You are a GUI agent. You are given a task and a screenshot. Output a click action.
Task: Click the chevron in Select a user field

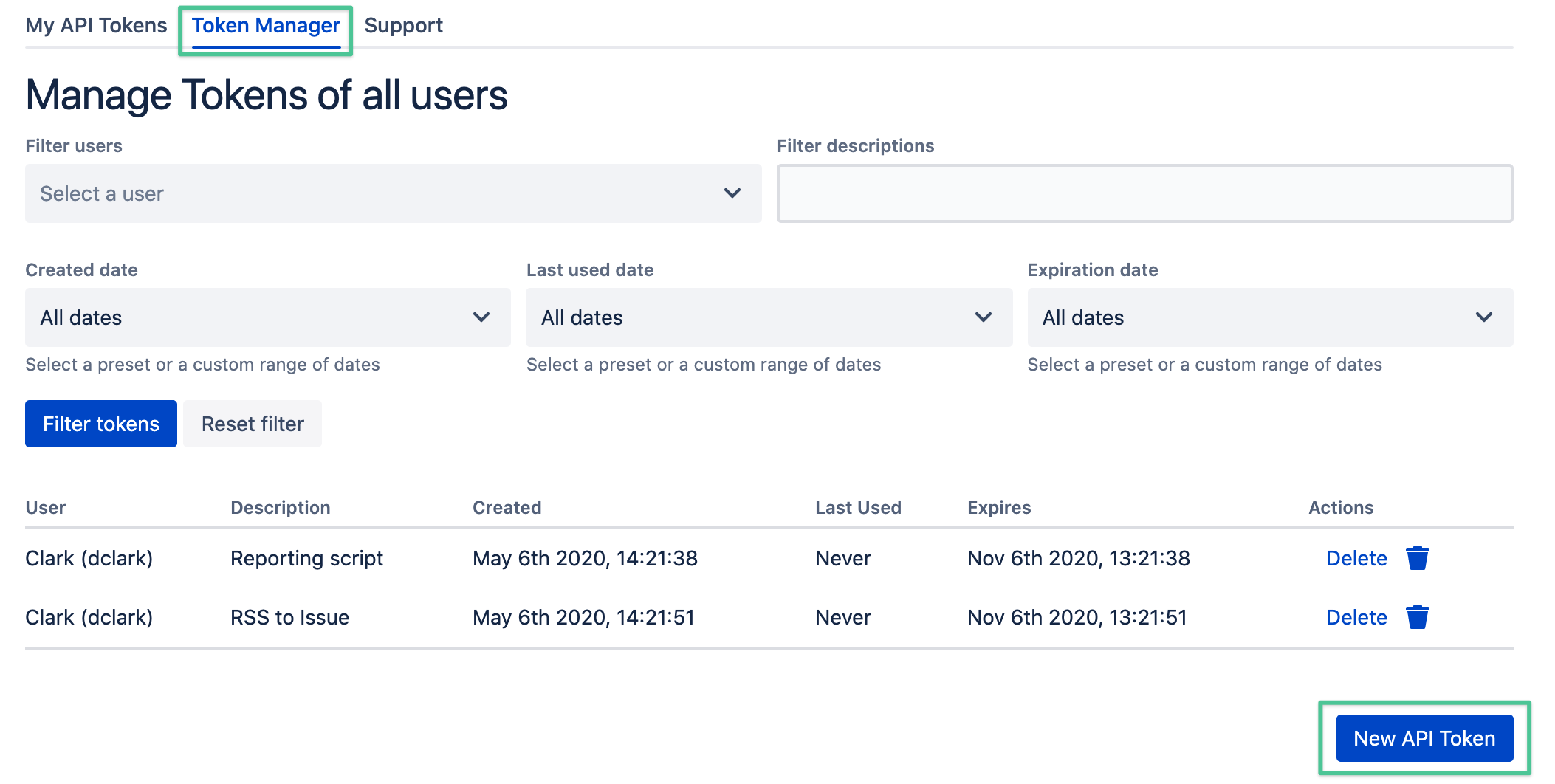[x=732, y=193]
